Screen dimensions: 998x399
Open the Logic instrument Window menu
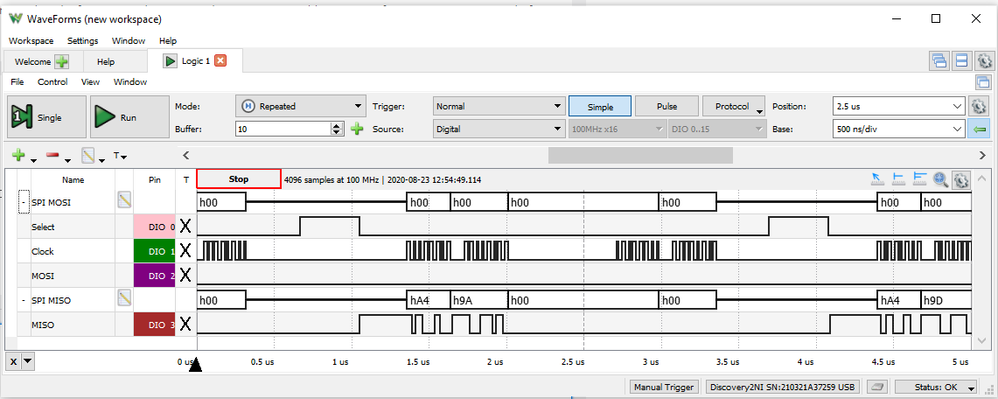(130, 82)
